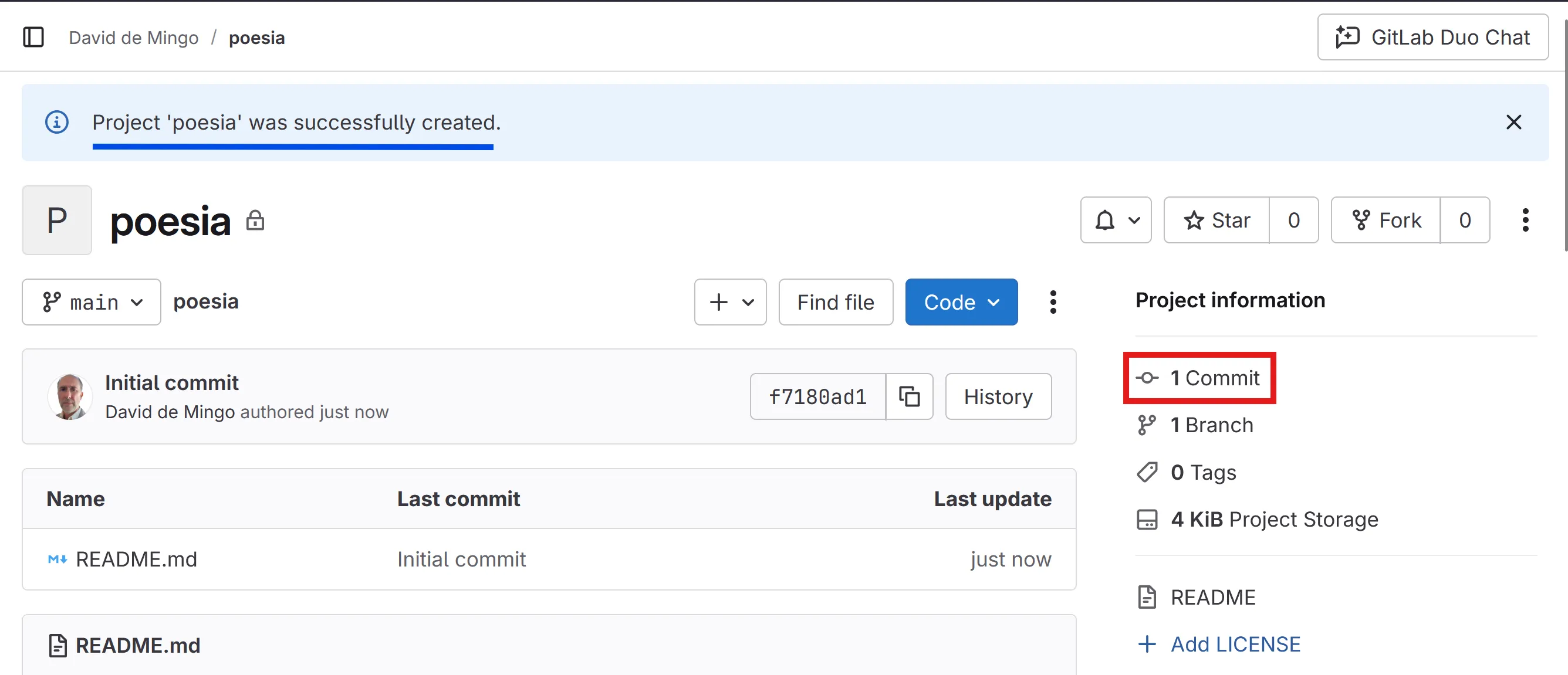Open the plus add-file dropdown
1568x675 pixels.
coord(730,302)
